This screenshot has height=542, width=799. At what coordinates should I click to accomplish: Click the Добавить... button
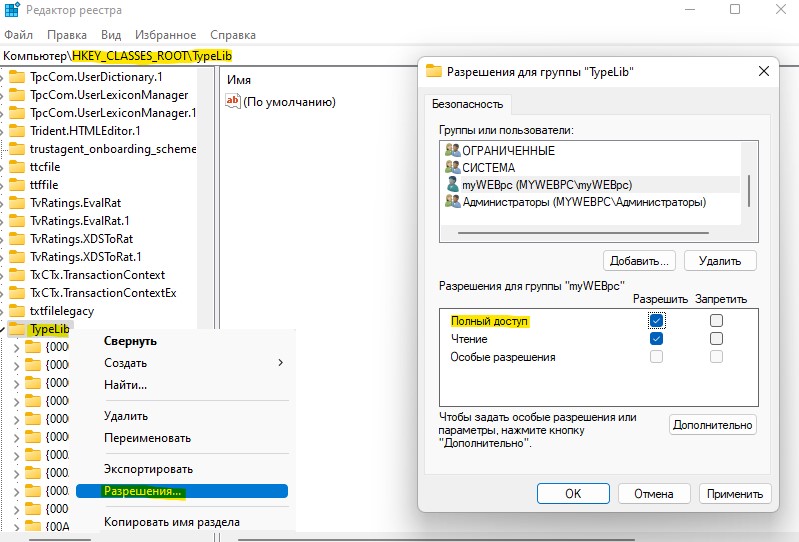tap(639, 261)
